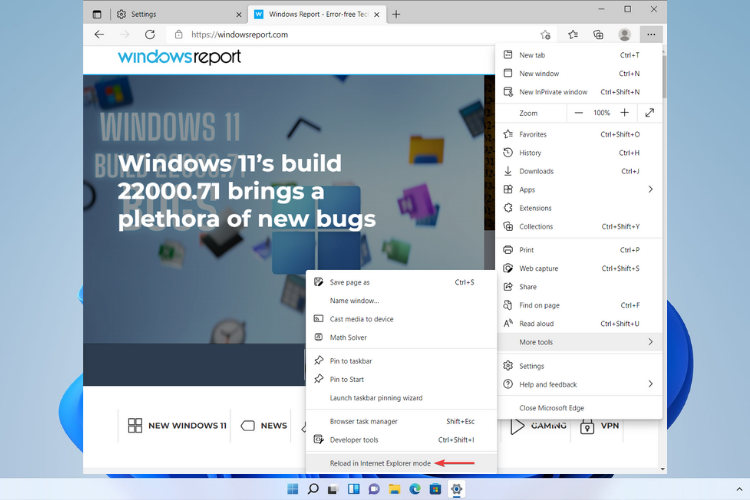Open Microsoft Store on the taskbar

point(435,489)
